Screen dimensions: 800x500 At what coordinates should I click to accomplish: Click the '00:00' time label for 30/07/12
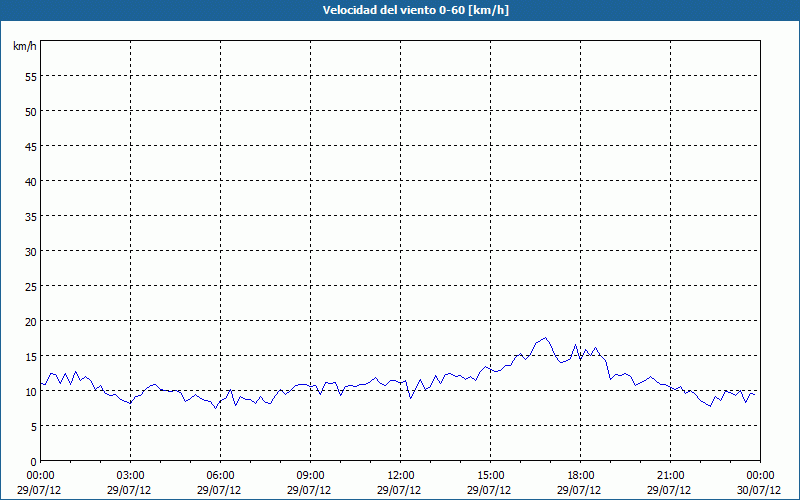(x=760, y=476)
